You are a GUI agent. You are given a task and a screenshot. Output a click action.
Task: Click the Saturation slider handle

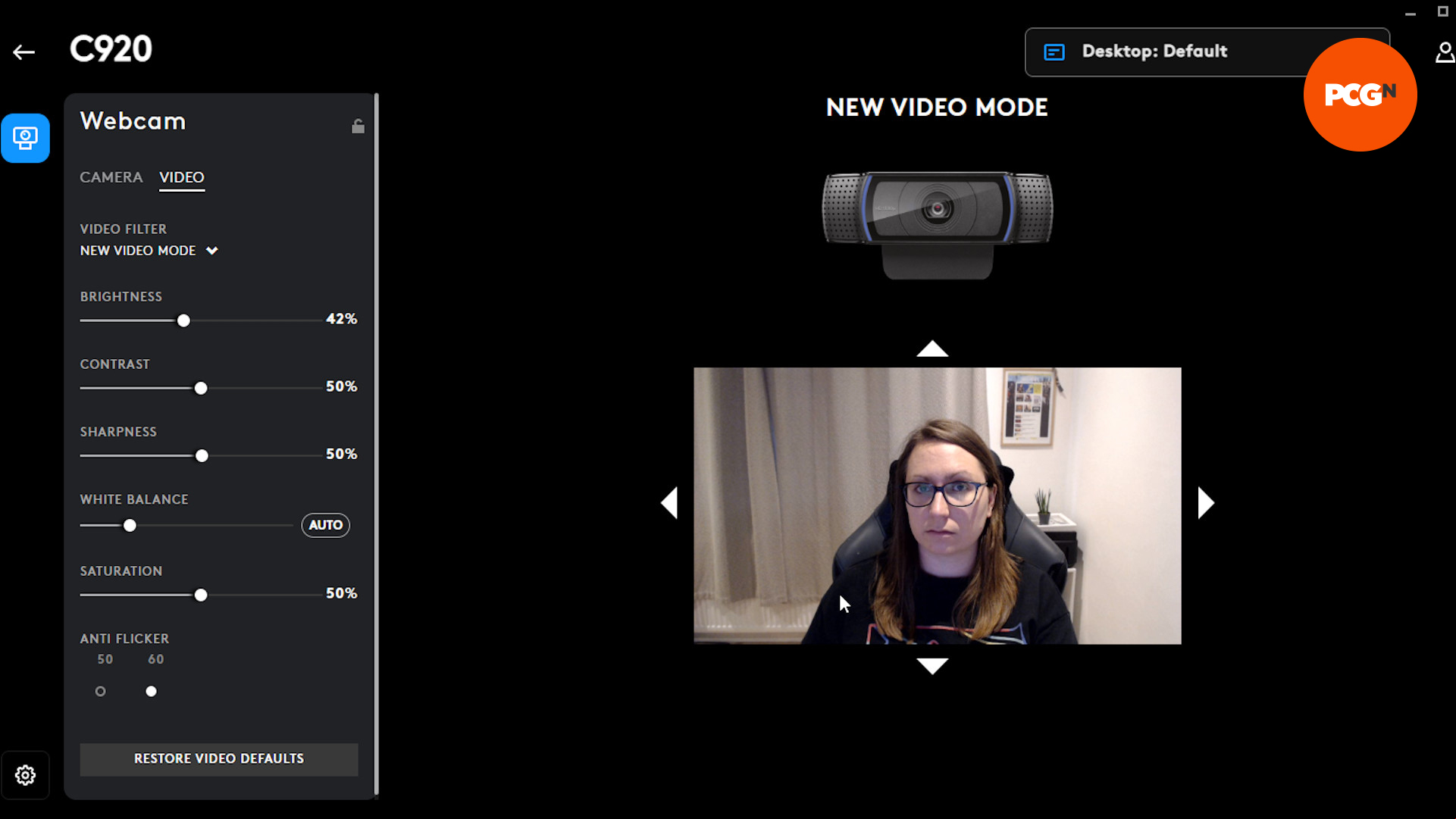click(x=201, y=595)
